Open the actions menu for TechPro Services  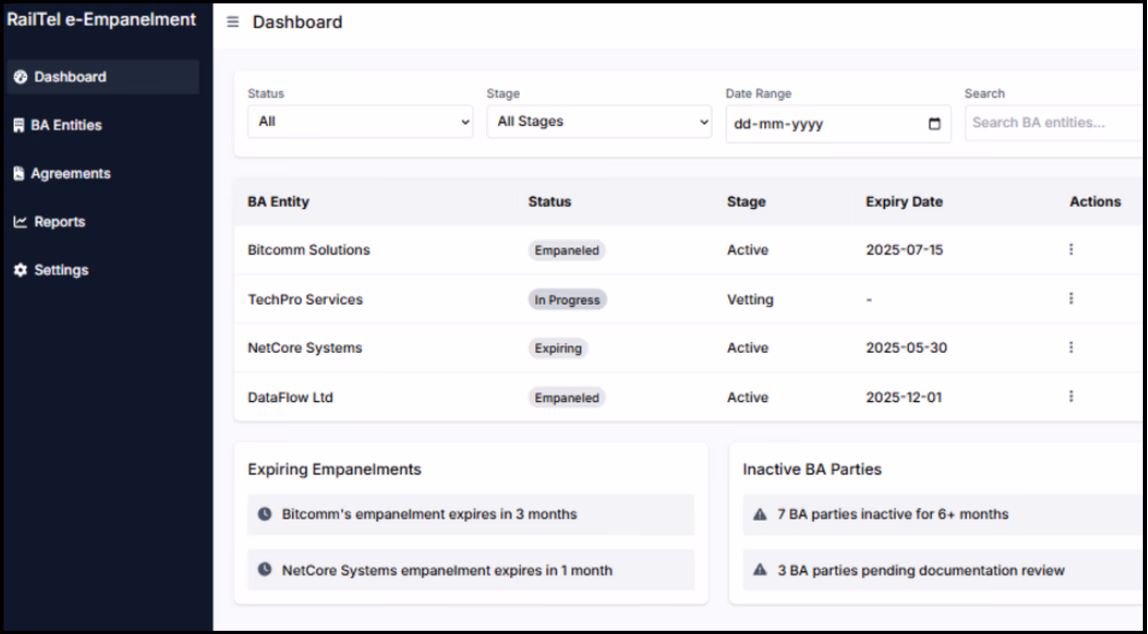(1070, 299)
